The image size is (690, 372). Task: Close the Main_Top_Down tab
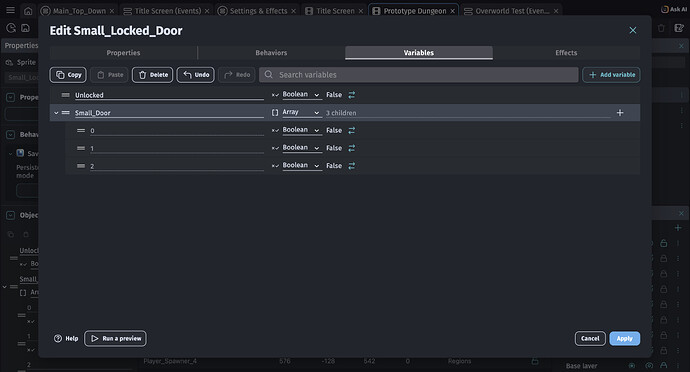112,11
